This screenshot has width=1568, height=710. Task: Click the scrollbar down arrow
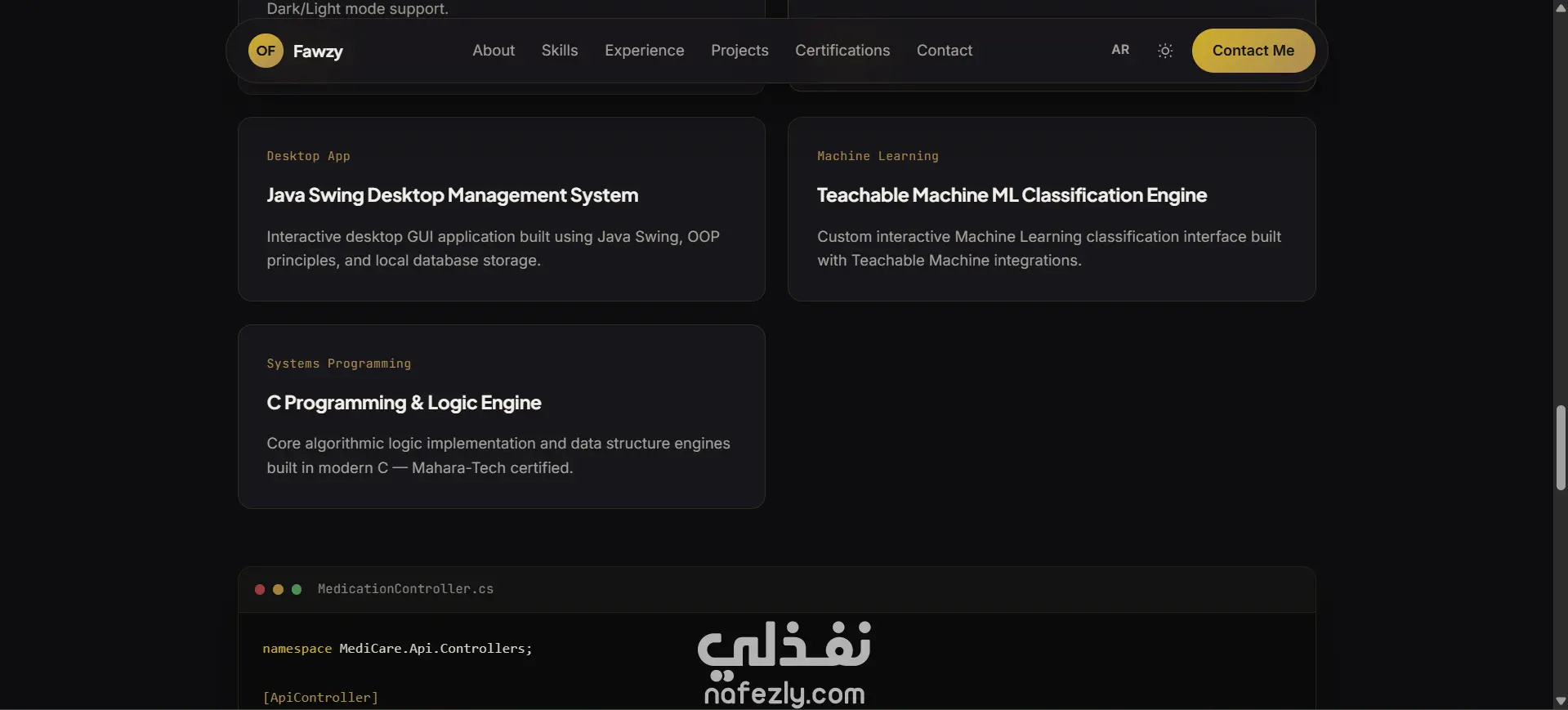click(1561, 702)
